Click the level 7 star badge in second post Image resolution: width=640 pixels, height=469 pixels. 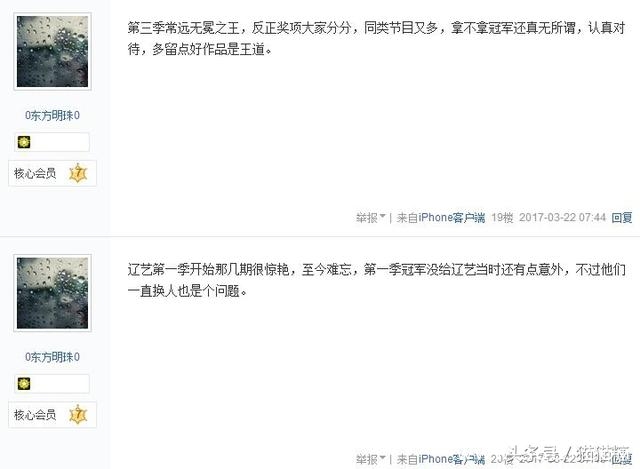point(78,415)
